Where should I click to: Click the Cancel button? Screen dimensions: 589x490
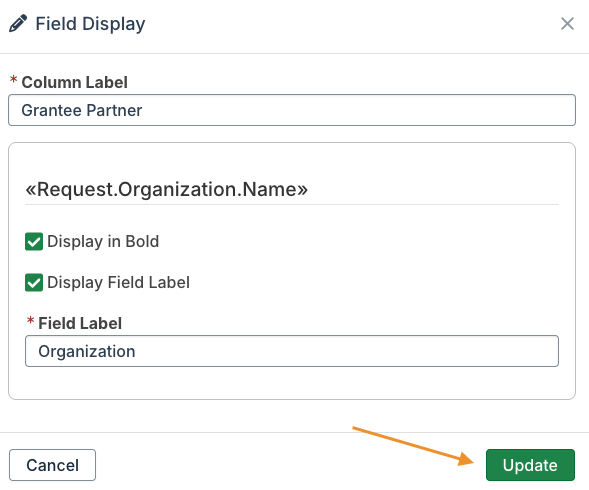point(53,465)
